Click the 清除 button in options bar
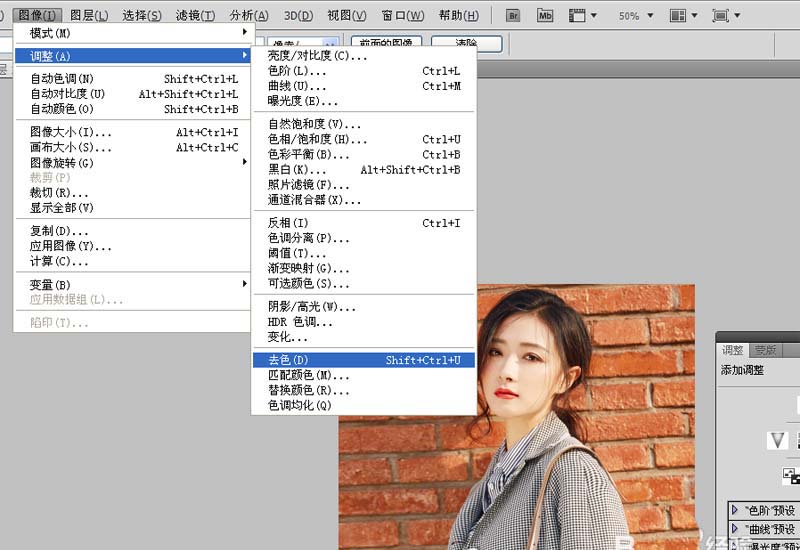This screenshot has height=550, width=800. 466,43
